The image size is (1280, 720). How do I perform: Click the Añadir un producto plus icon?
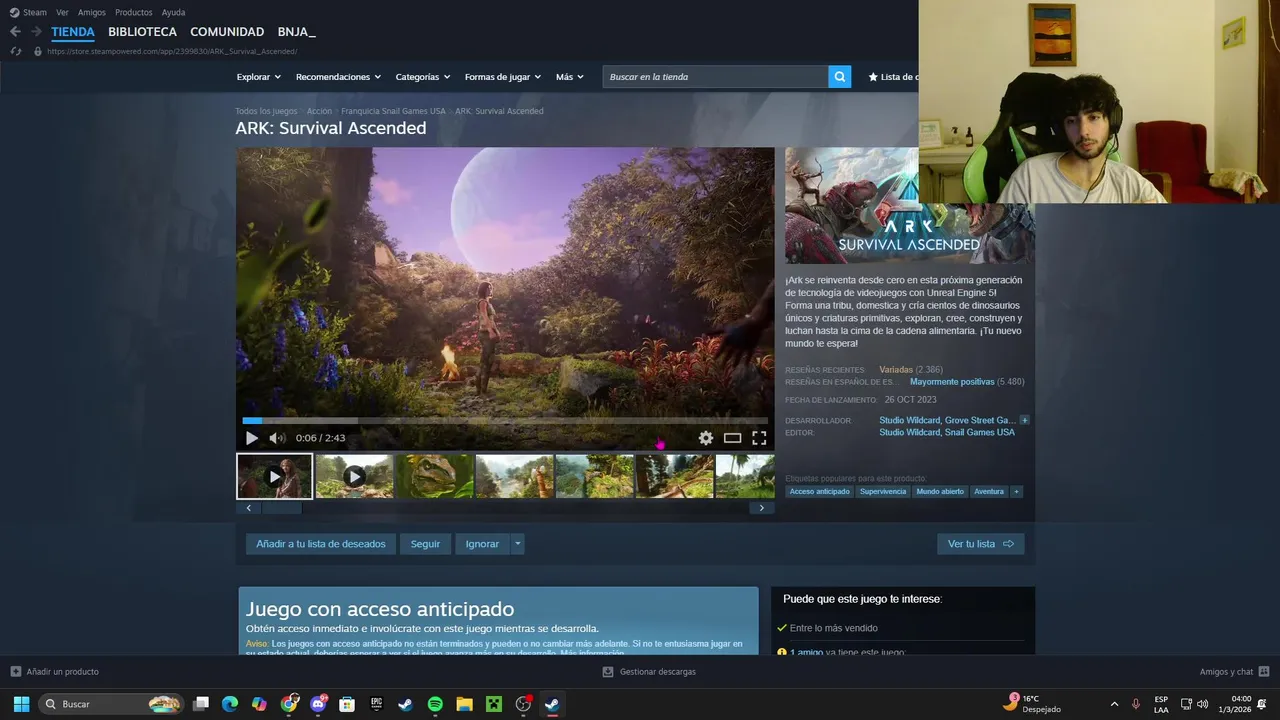click(x=15, y=672)
